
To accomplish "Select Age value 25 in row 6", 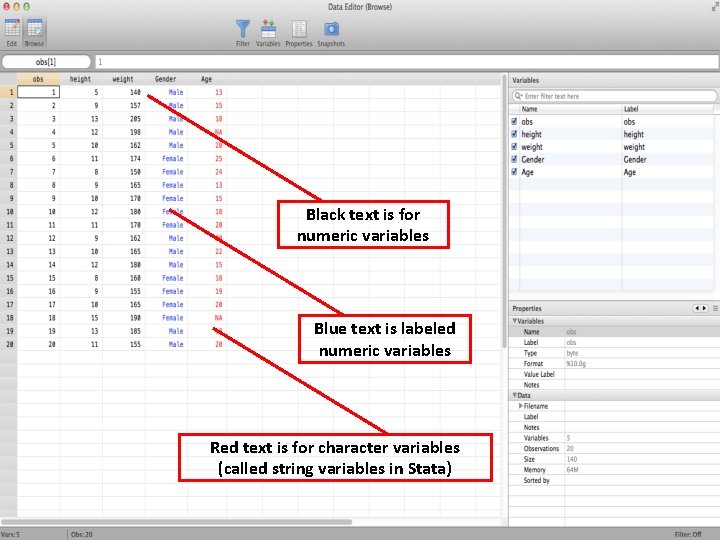I will (207, 158).
